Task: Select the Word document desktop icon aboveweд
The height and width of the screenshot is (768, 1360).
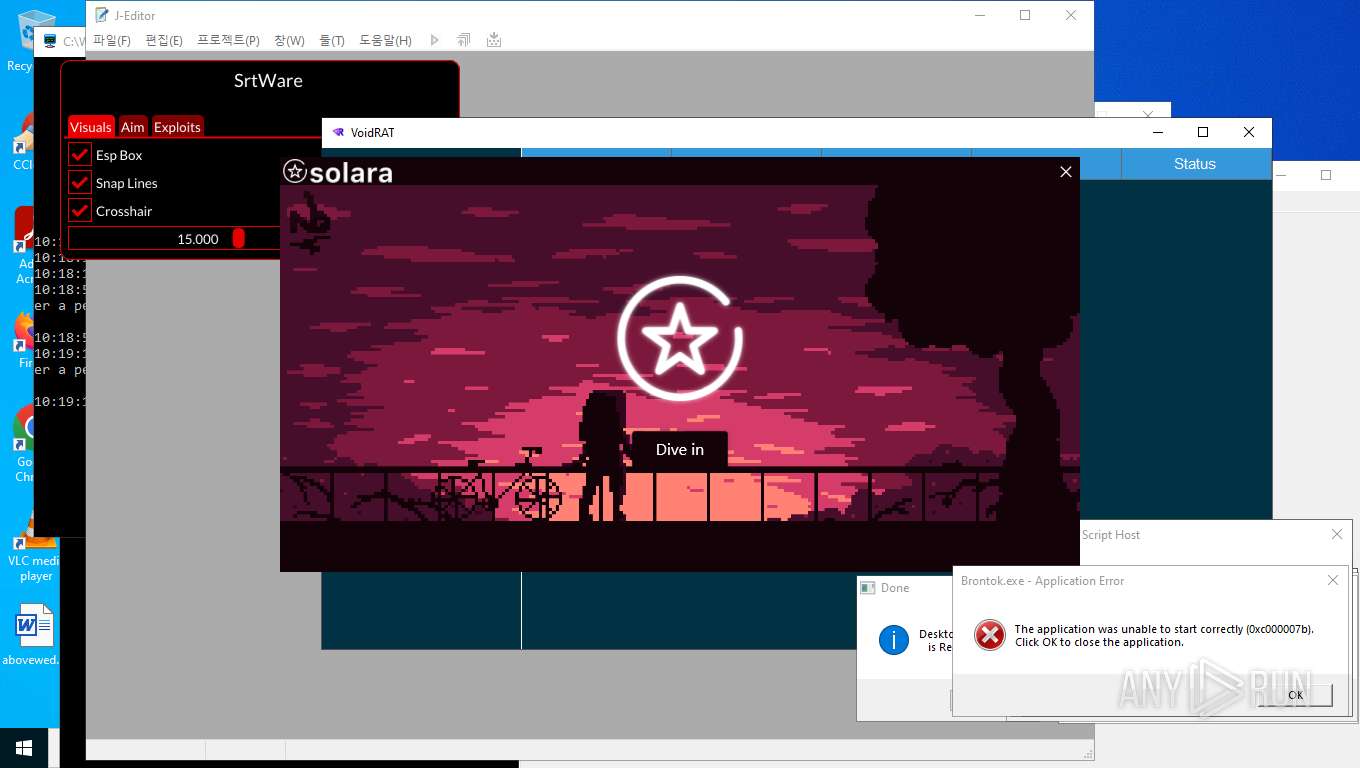Action: [x=33, y=634]
